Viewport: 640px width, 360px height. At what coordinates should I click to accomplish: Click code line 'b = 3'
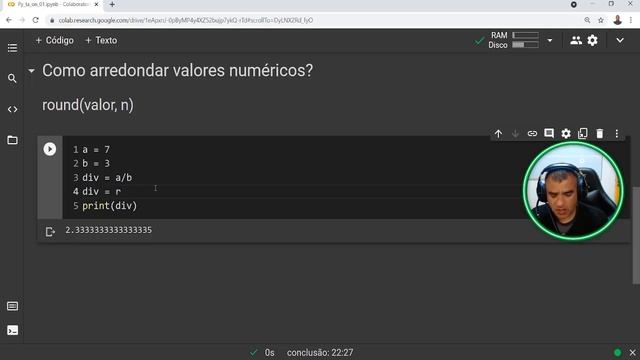click(96, 164)
